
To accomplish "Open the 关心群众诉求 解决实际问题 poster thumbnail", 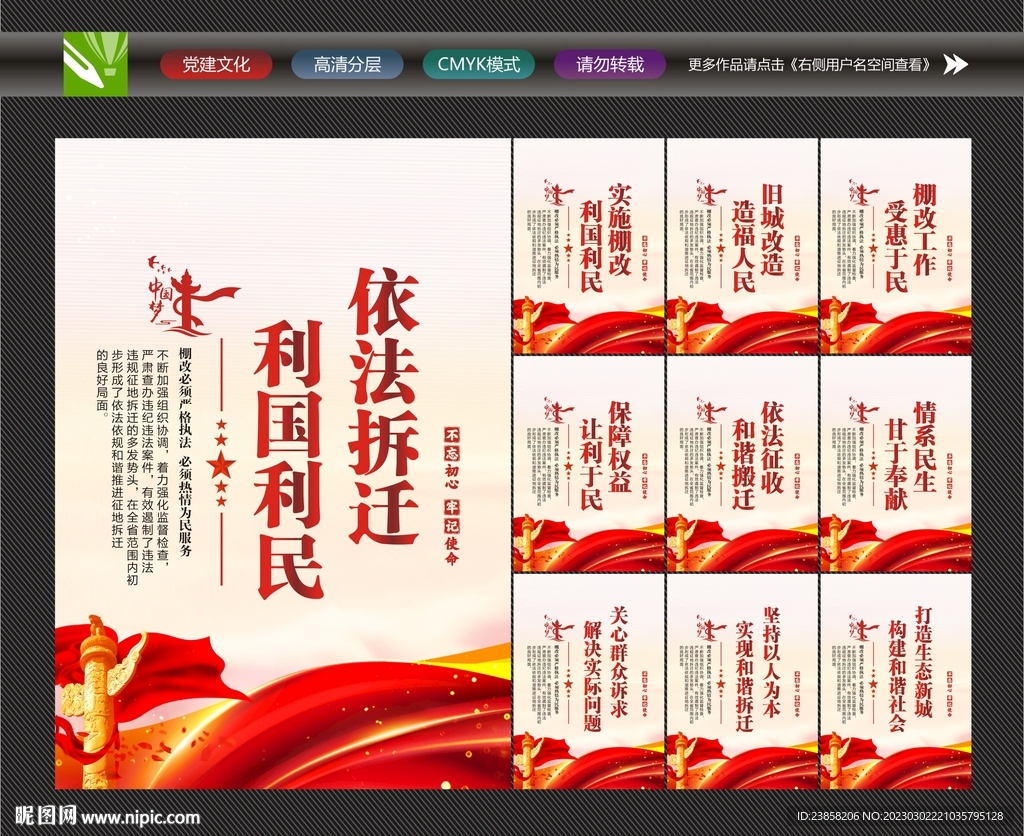I will coord(588,682).
